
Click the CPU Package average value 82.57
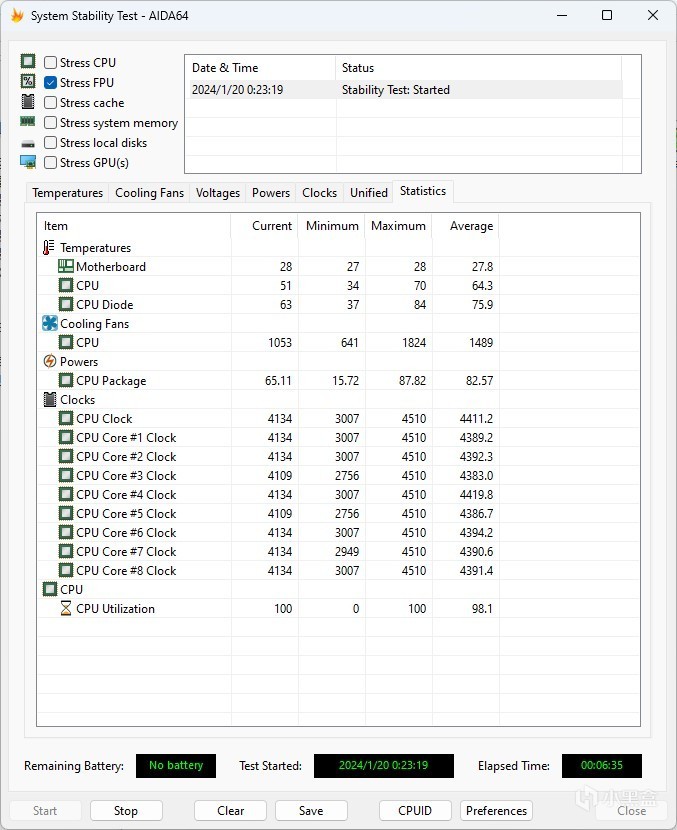(479, 381)
